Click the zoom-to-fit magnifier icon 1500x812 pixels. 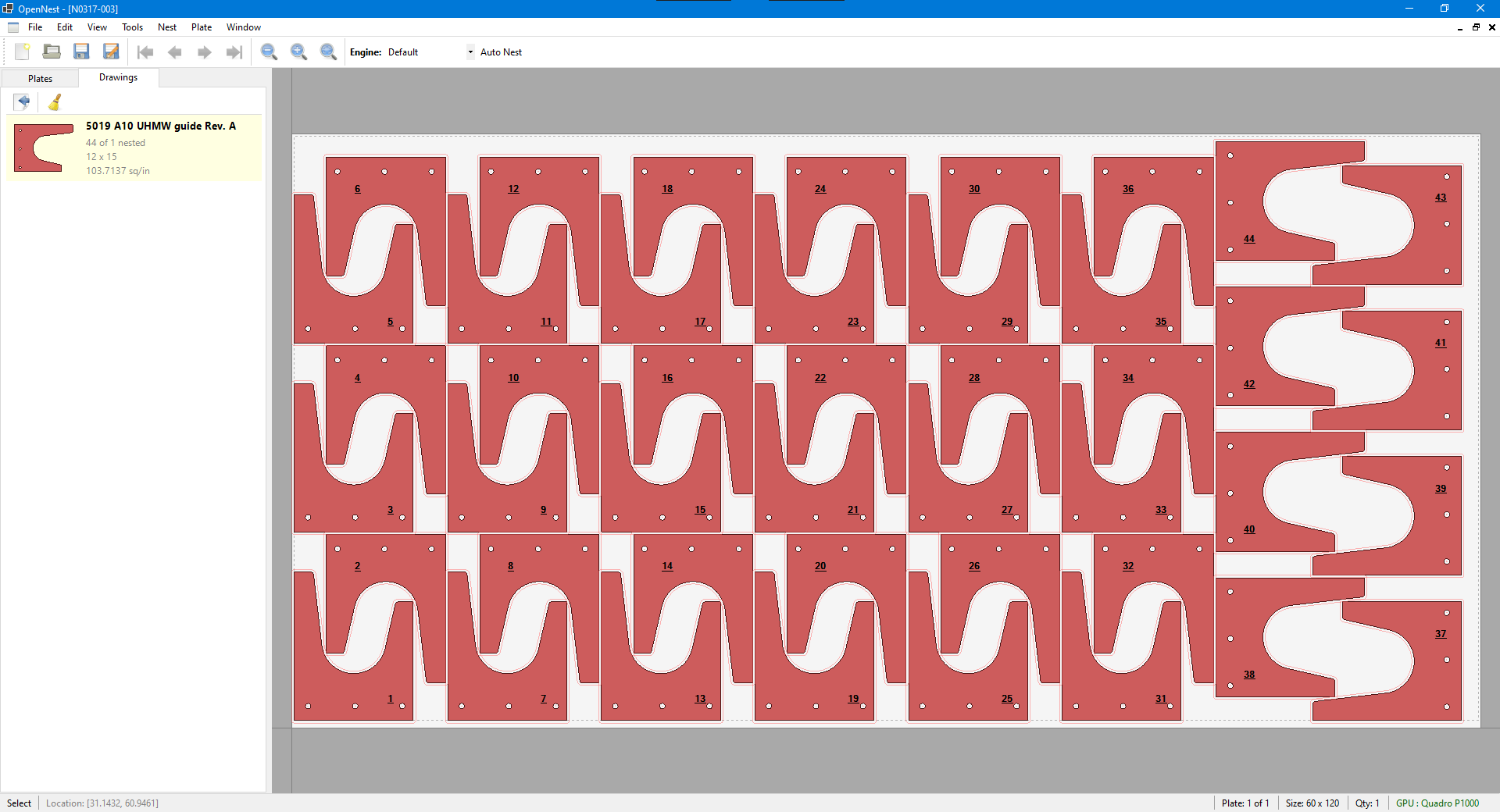point(328,52)
